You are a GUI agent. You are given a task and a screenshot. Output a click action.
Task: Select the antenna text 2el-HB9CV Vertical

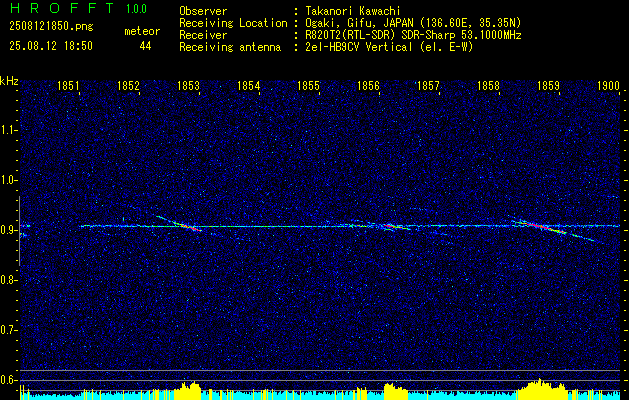[359, 47]
